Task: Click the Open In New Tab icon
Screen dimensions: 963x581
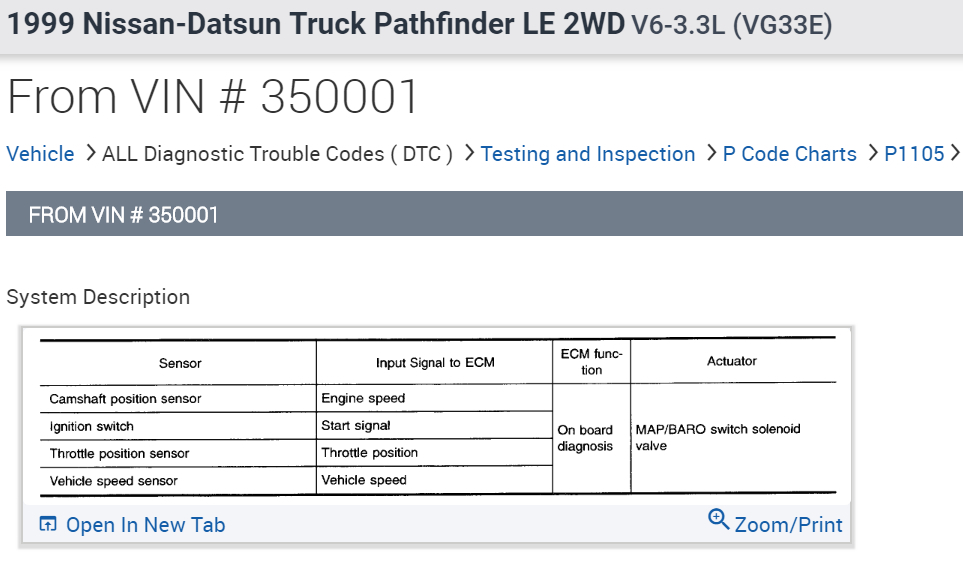Action: pyautogui.click(x=48, y=524)
